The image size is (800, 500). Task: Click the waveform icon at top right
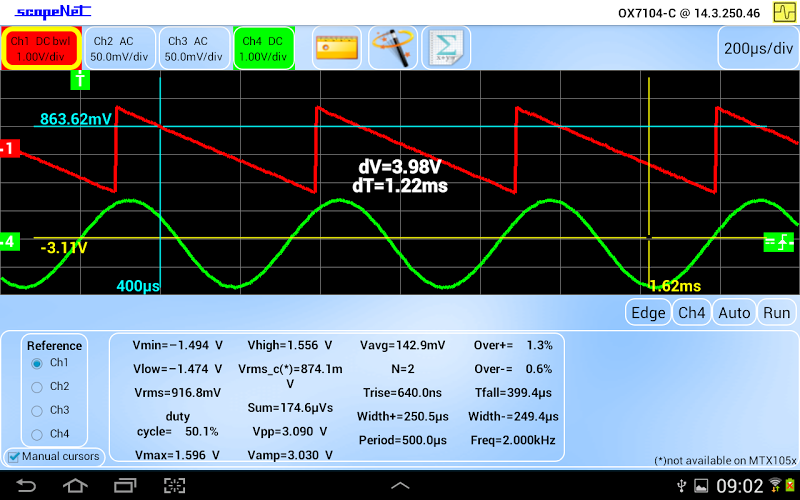click(784, 12)
